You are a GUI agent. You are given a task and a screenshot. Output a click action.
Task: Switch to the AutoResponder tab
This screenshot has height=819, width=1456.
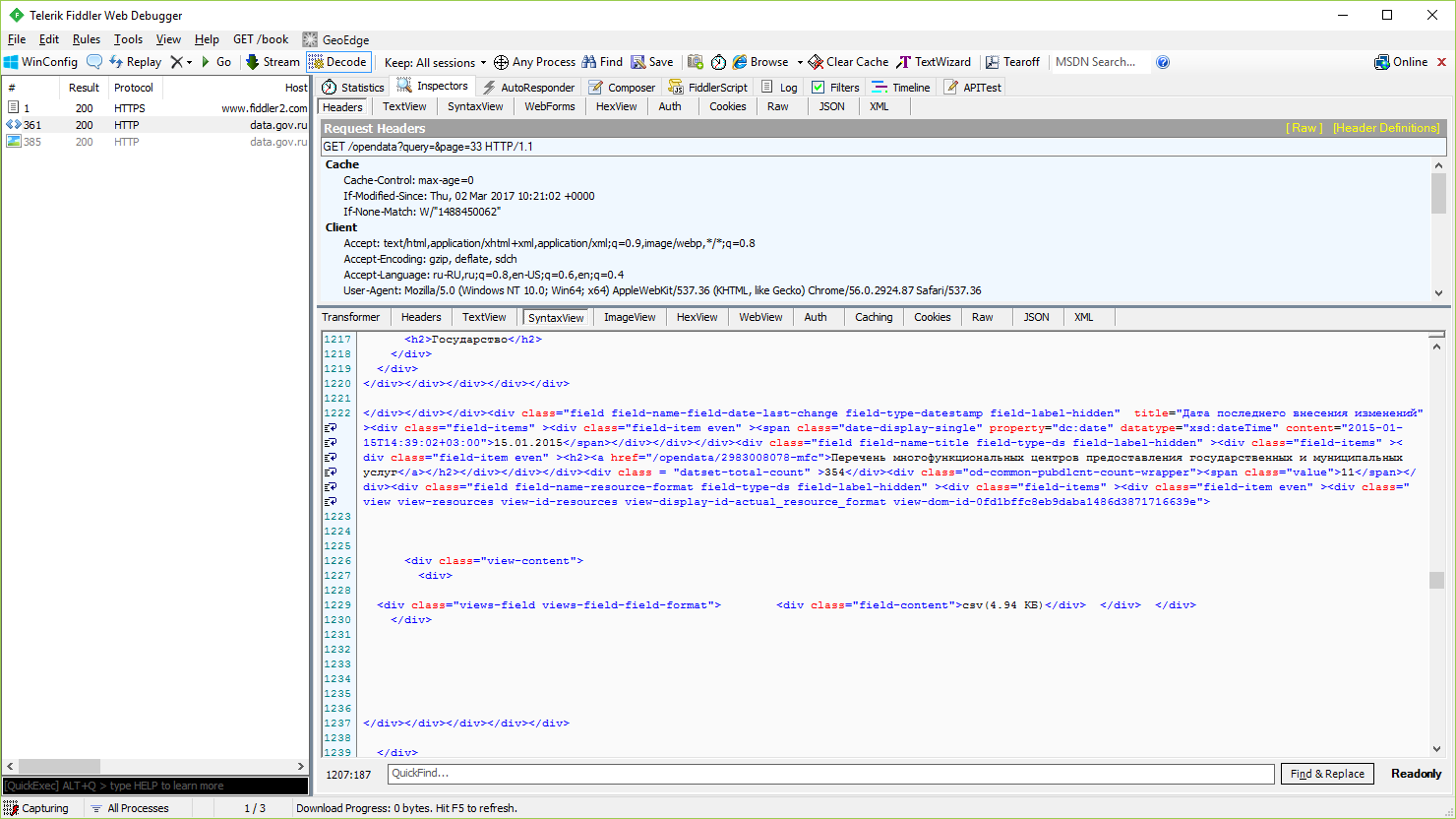pos(528,88)
